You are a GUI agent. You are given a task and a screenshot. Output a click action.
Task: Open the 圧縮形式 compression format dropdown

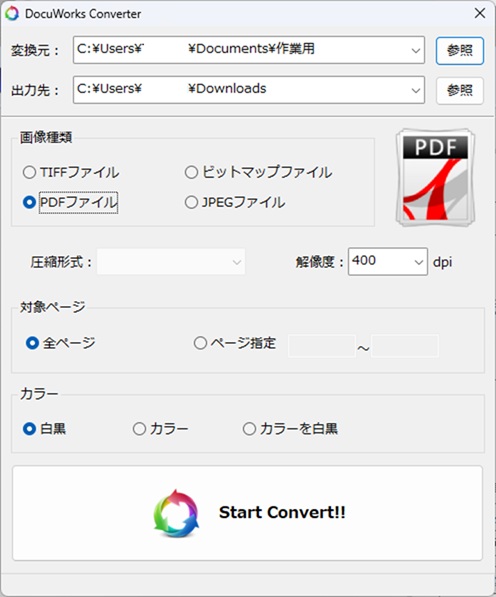click(x=171, y=262)
